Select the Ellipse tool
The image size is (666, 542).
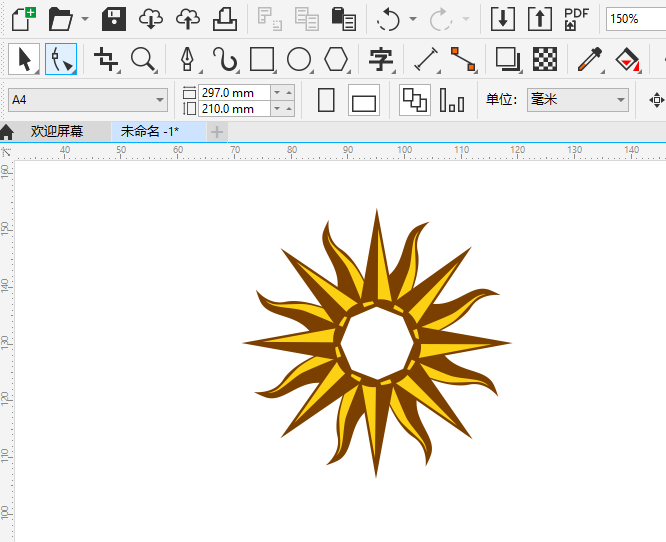click(x=299, y=59)
